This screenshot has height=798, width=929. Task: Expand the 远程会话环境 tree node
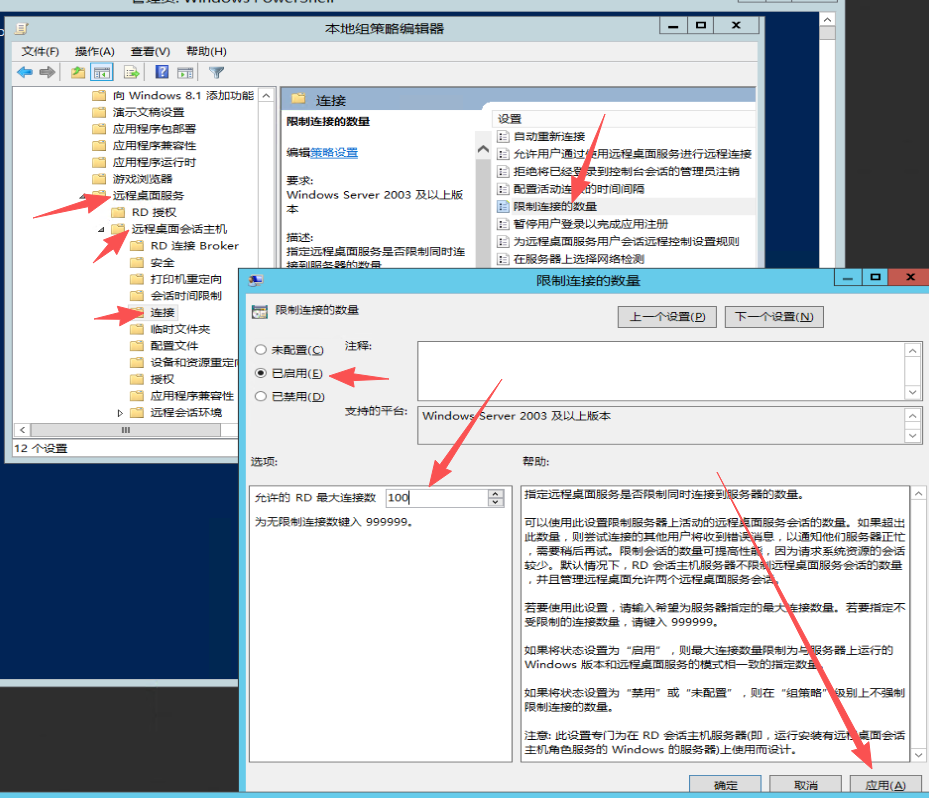(x=121, y=413)
